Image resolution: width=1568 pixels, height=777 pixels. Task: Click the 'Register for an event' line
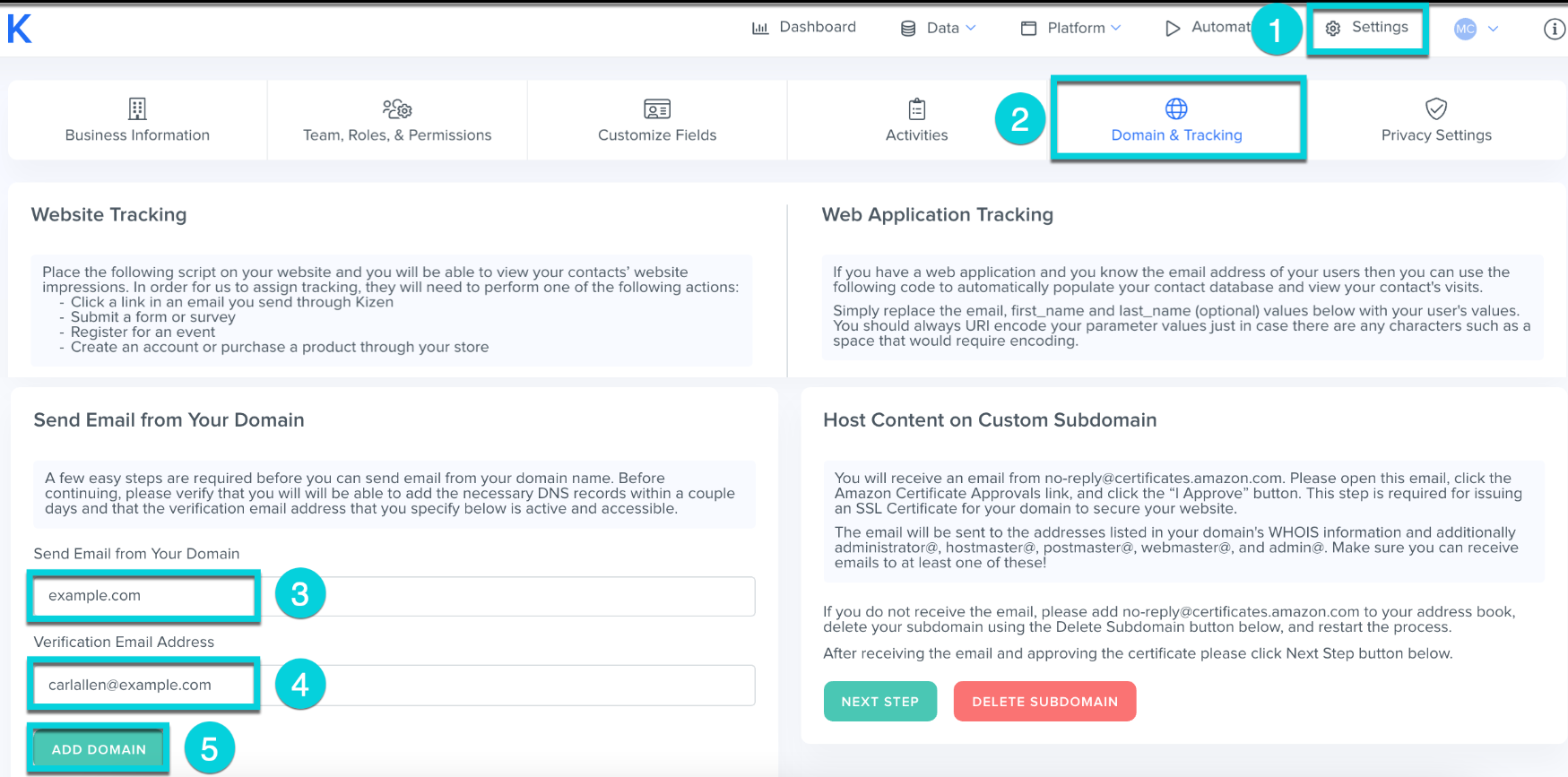pyautogui.click(x=143, y=332)
